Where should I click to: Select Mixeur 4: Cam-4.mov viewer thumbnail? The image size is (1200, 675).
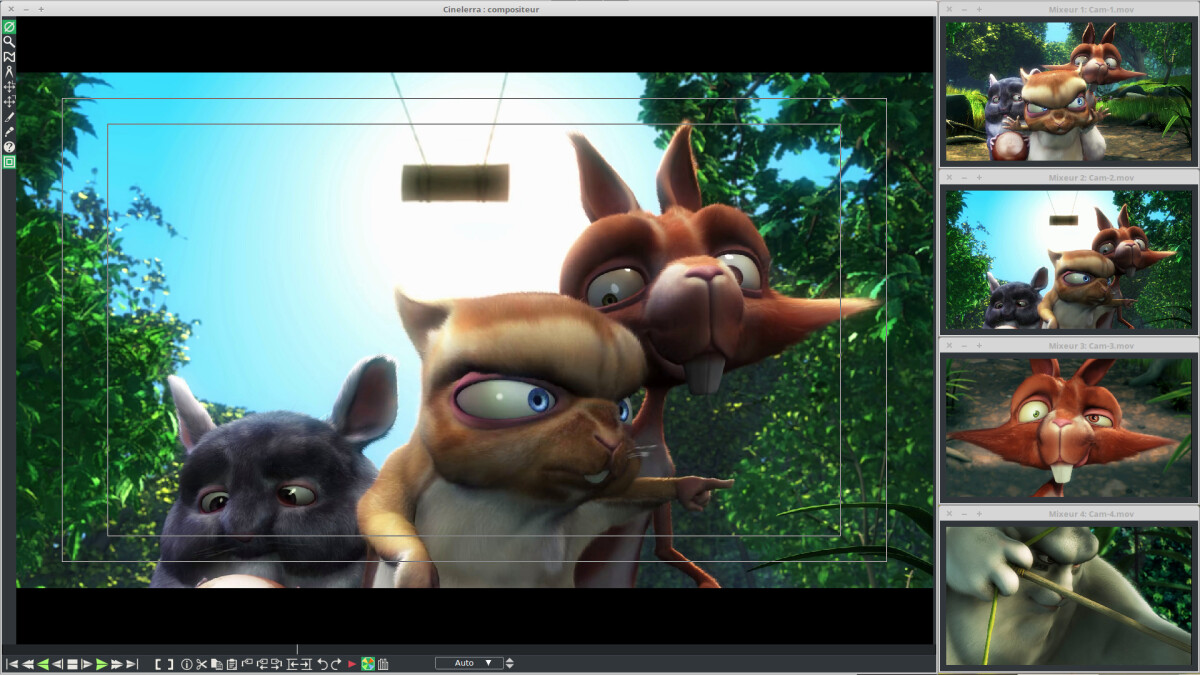pos(1069,596)
